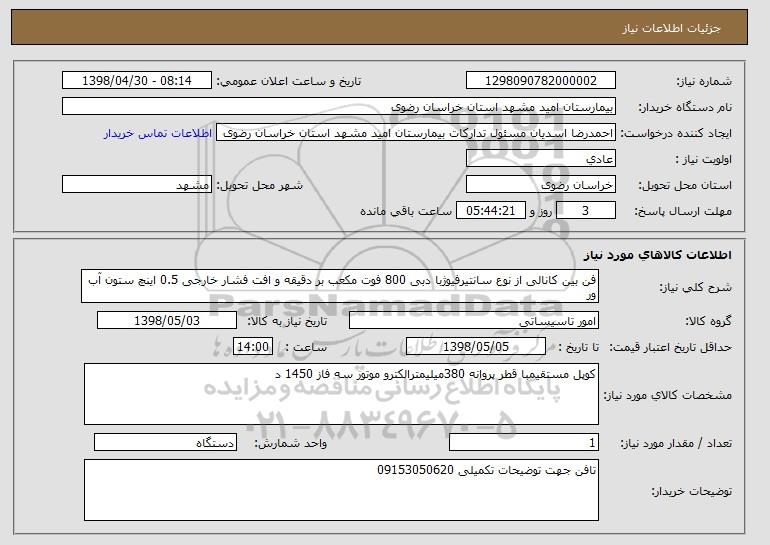Click the label تاریخ و ساعت اعلان عمومی
770x545 pixels.
289,81
